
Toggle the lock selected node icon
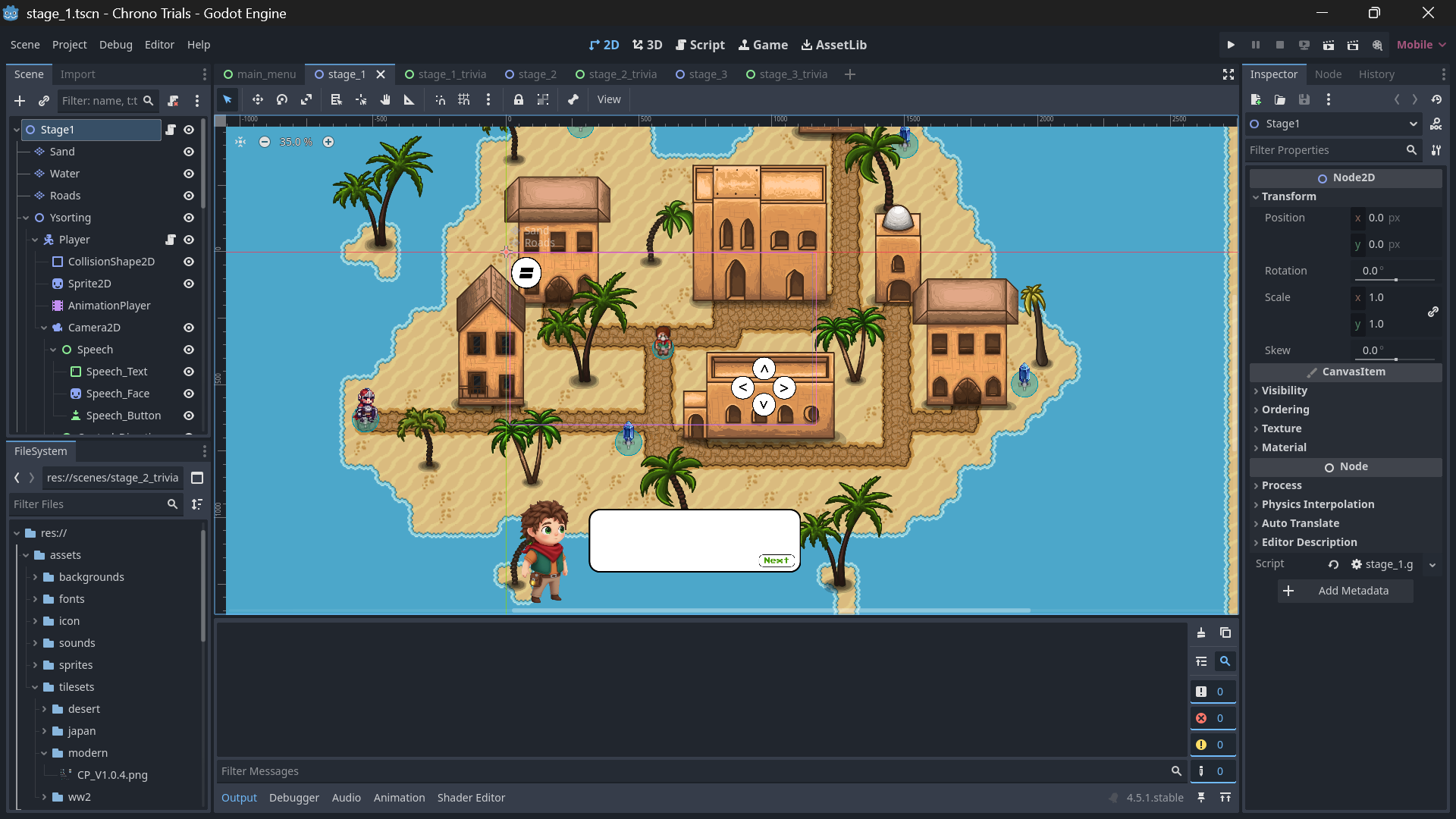pos(519,99)
